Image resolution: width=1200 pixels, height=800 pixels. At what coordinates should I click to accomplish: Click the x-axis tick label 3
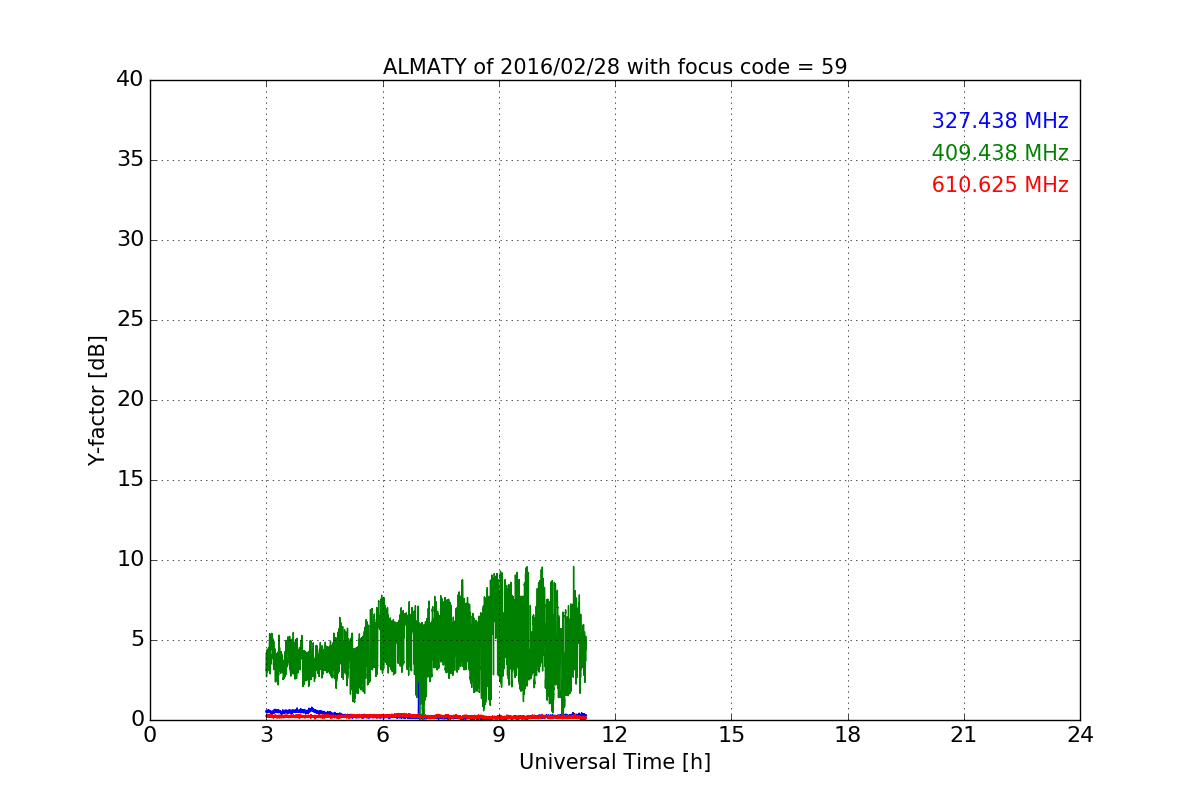[x=266, y=735]
